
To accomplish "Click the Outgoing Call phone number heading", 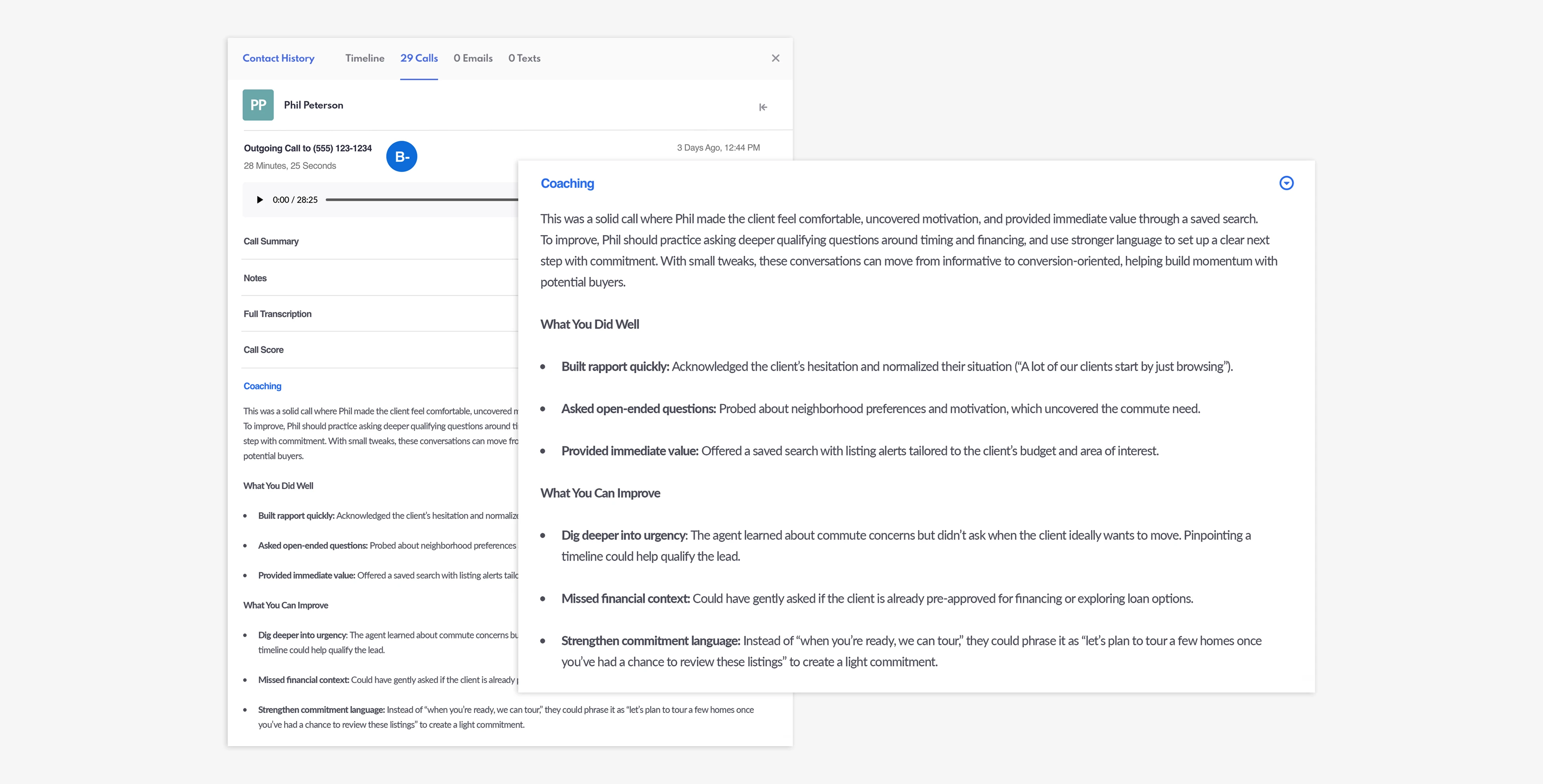I will [307, 148].
